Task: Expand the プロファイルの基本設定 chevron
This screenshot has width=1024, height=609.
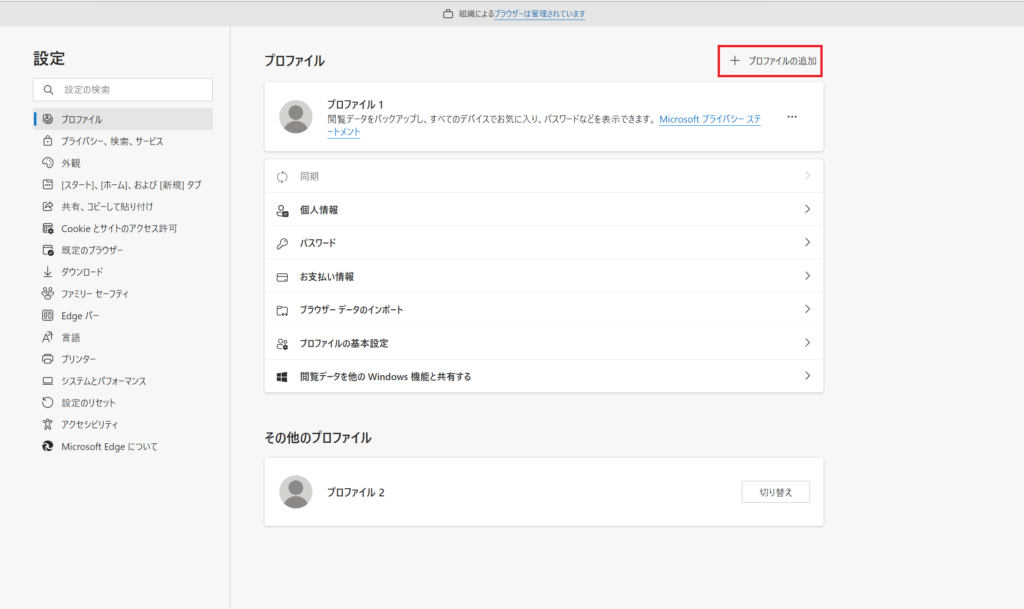Action: 807,342
